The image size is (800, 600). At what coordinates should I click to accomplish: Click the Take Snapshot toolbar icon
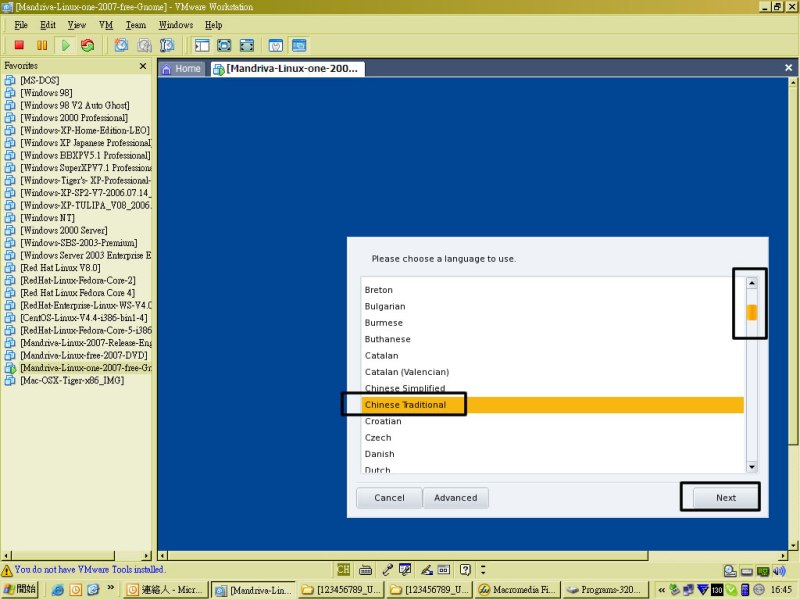click(121, 45)
